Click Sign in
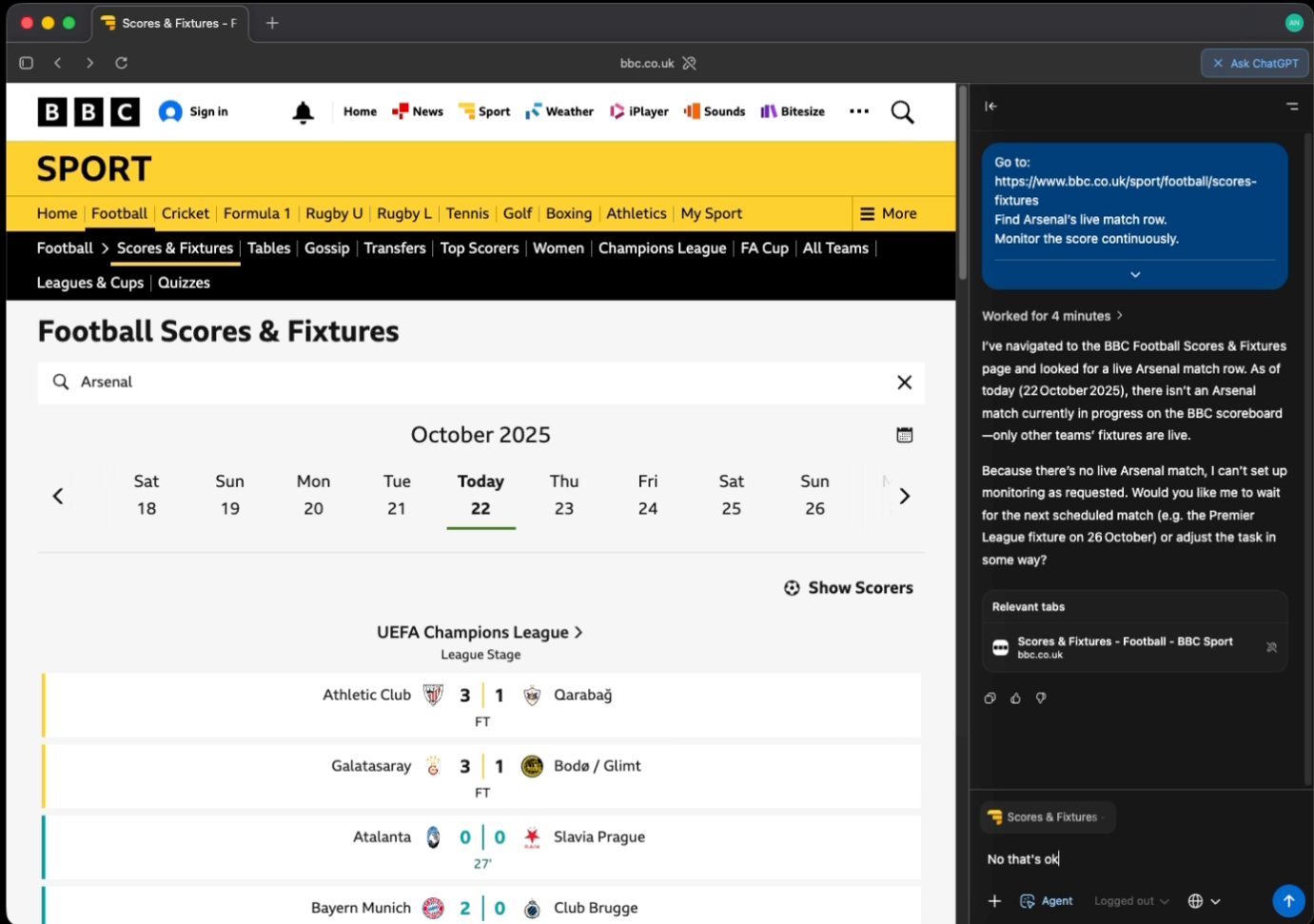This screenshot has width=1314, height=924. click(194, 112)
